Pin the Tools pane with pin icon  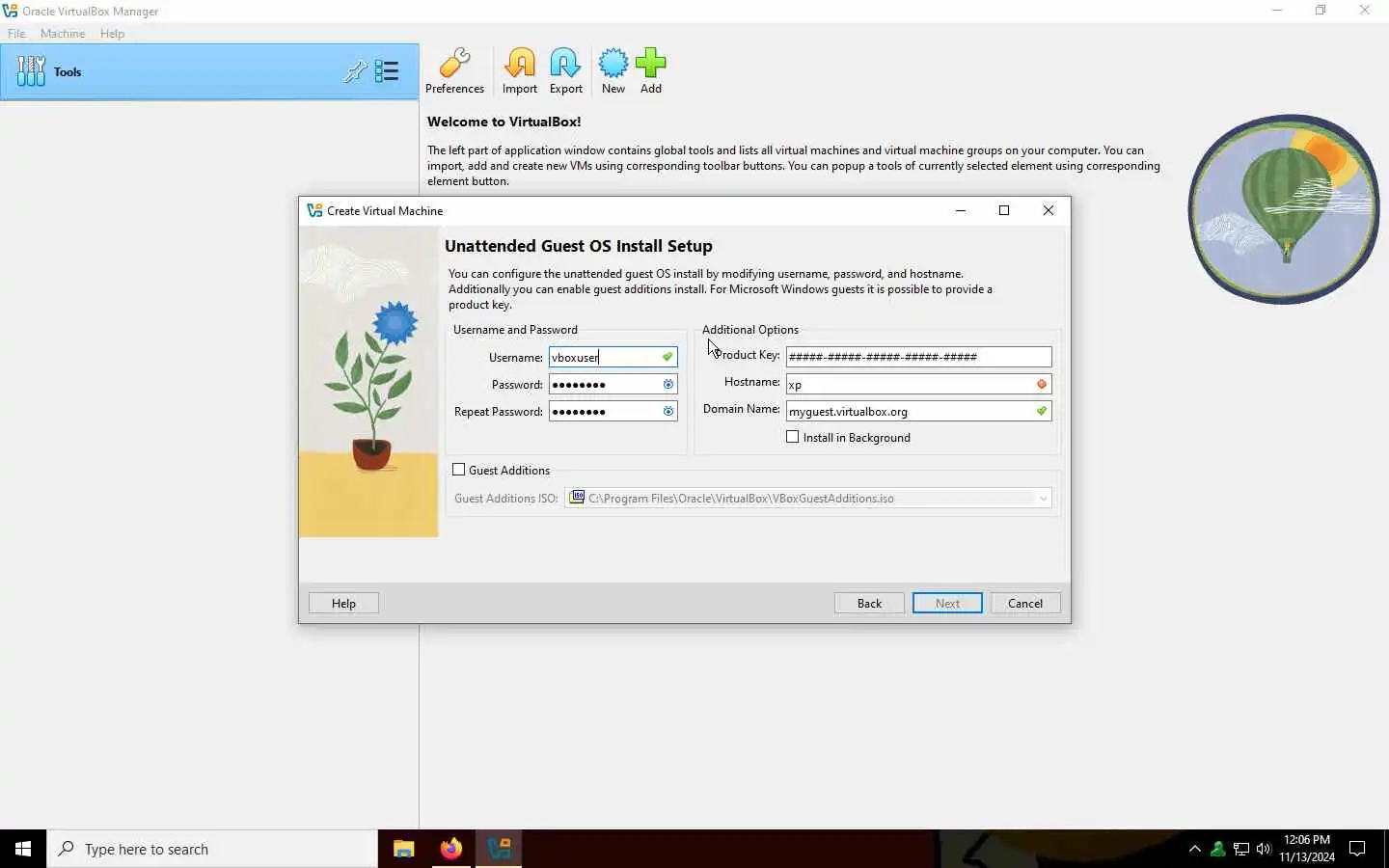[354, 71]
